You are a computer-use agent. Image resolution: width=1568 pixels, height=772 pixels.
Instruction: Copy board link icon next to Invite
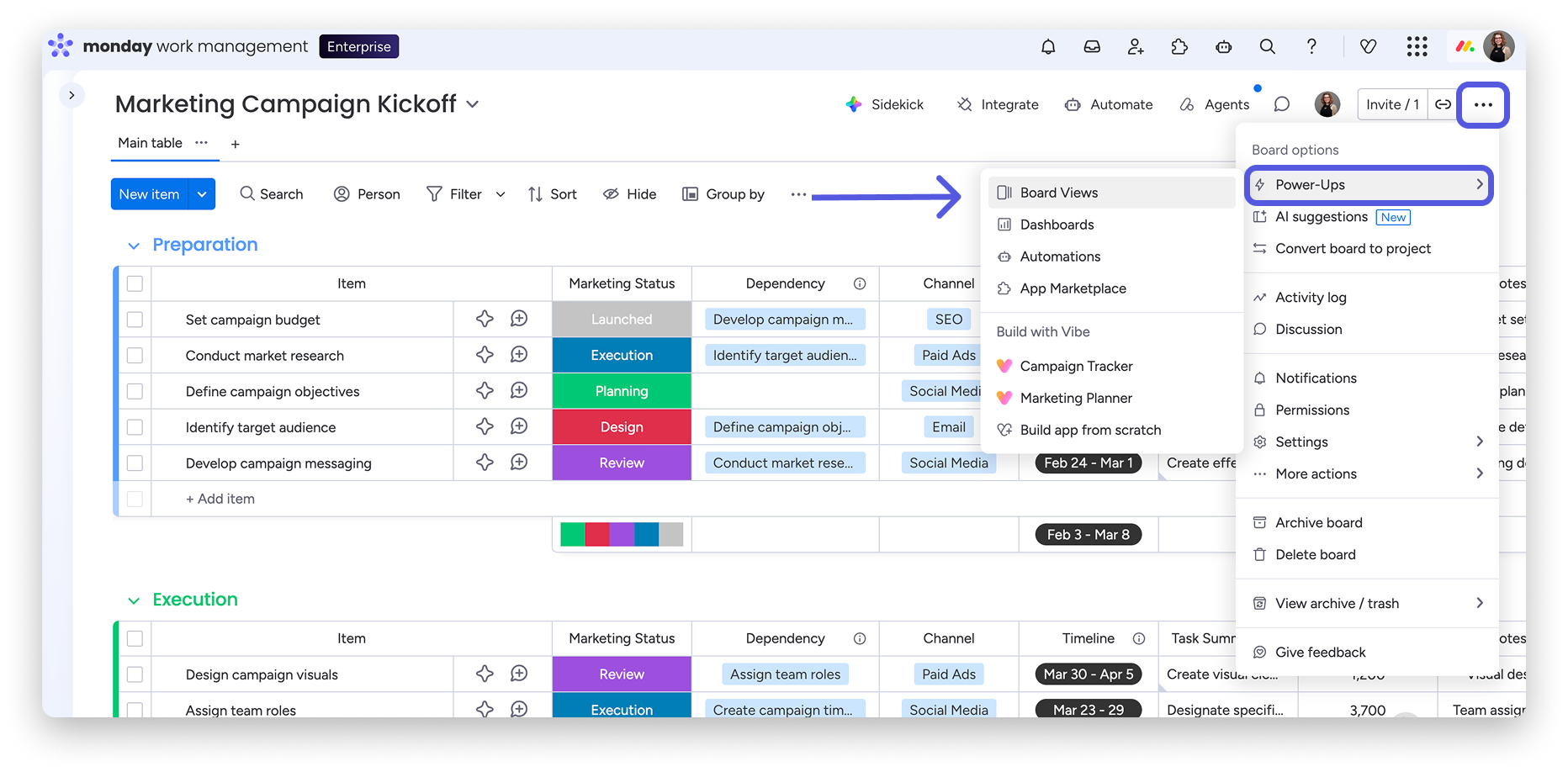(x=1444, y=104)
